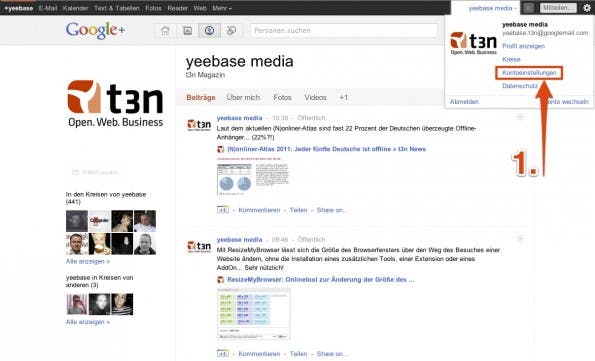
Task: Open the Circles icon in toolbar
Action: (231, 31)
